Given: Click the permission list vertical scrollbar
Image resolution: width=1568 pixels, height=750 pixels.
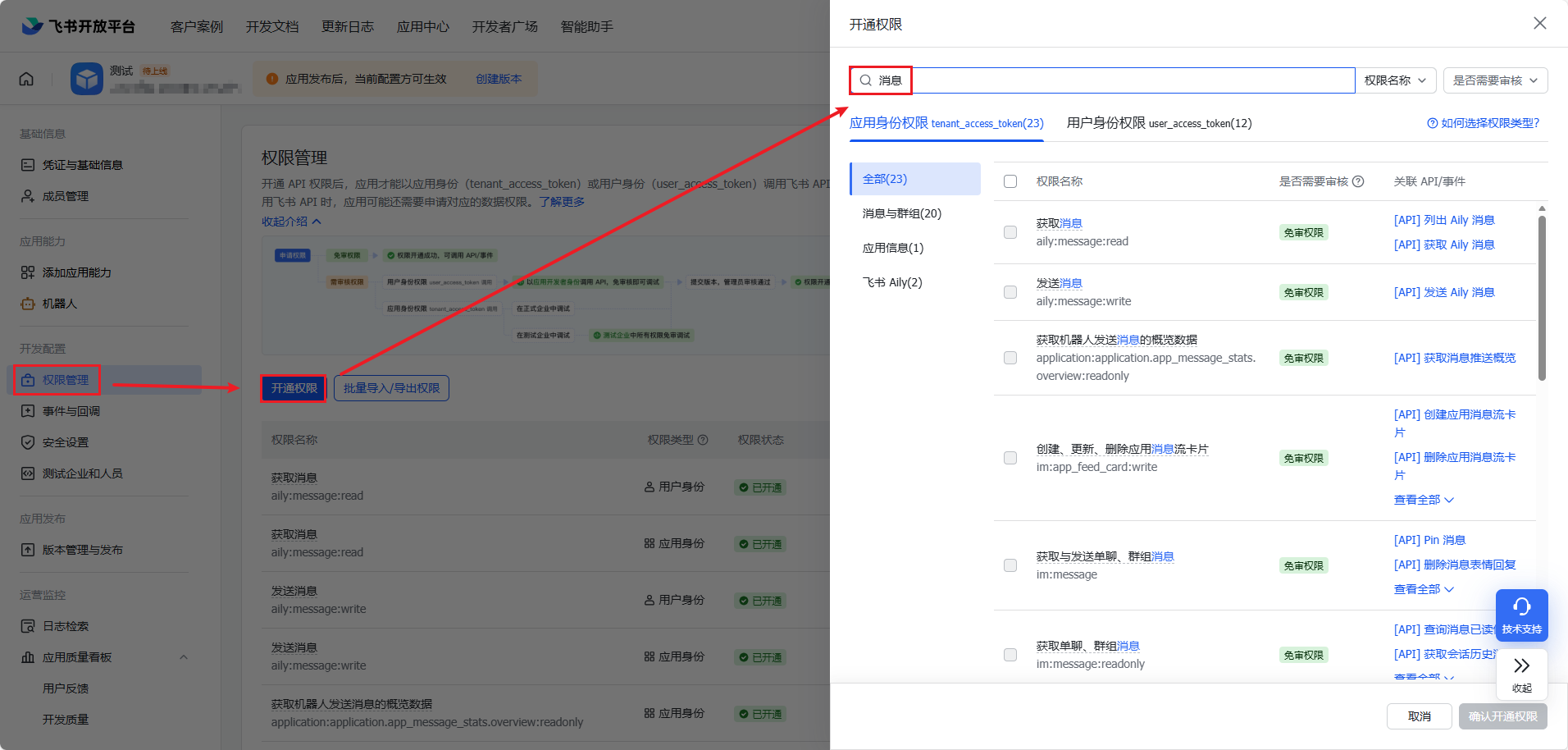Looking at the screenshot, I should [x=1542, y=295].
